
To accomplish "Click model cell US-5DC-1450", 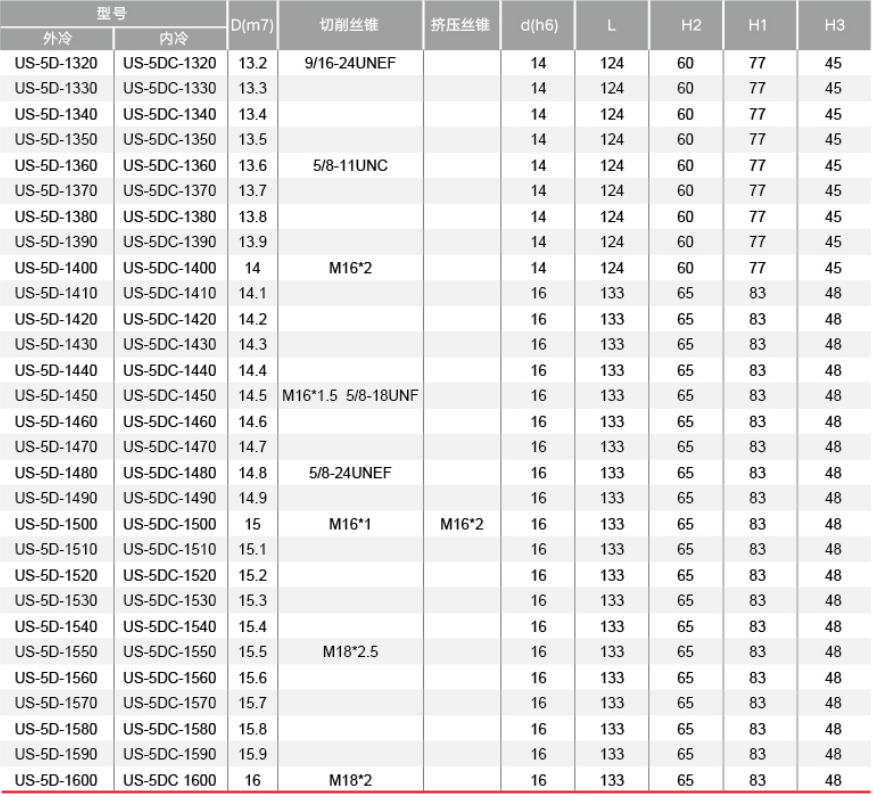I will (170, 396).
